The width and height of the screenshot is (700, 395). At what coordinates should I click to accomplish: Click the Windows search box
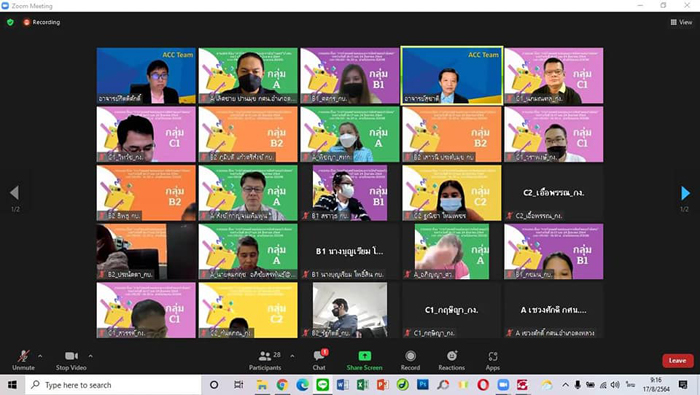tap(113, 385)
